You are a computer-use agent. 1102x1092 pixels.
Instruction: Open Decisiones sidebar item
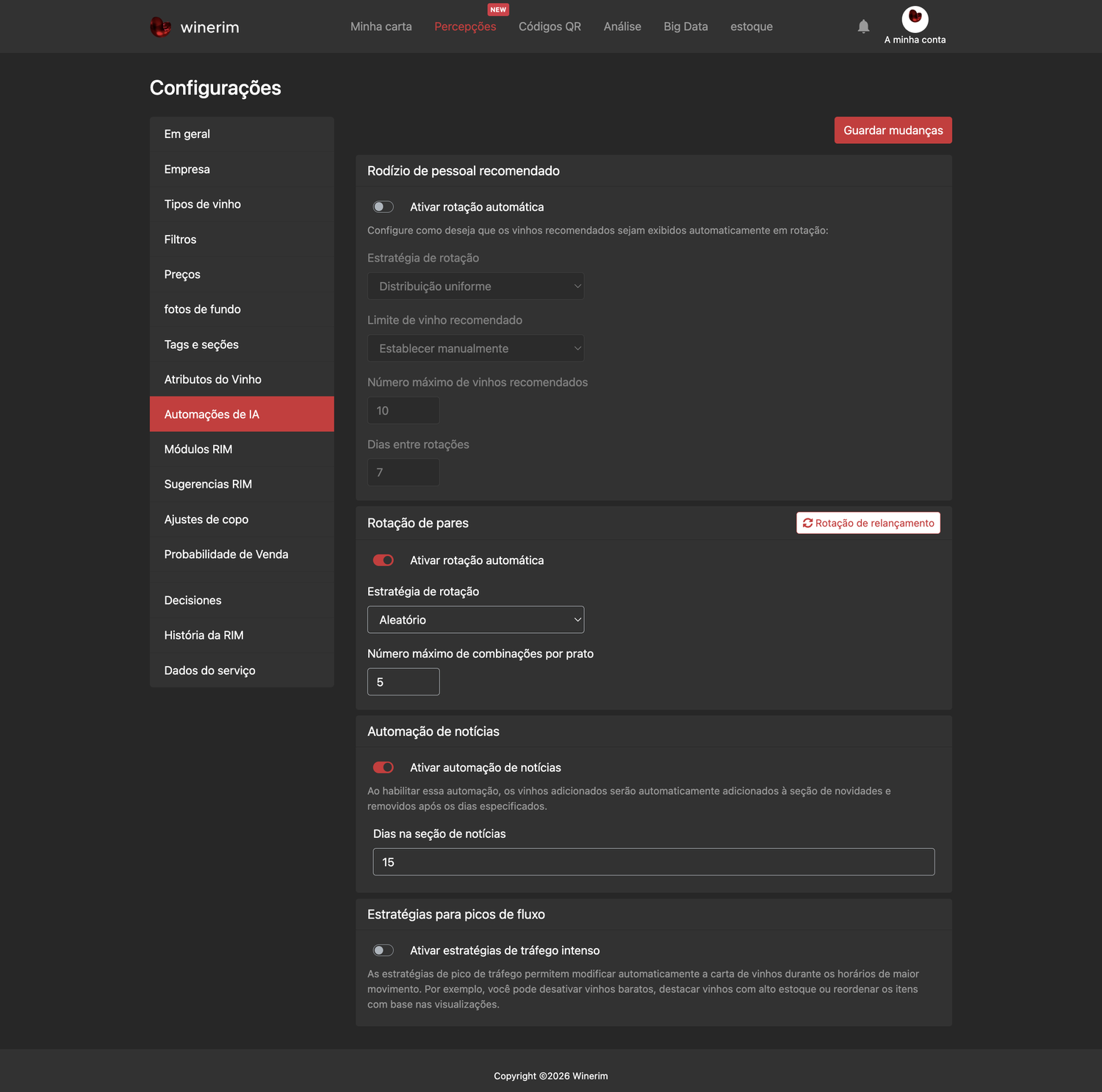coord(242,600)
